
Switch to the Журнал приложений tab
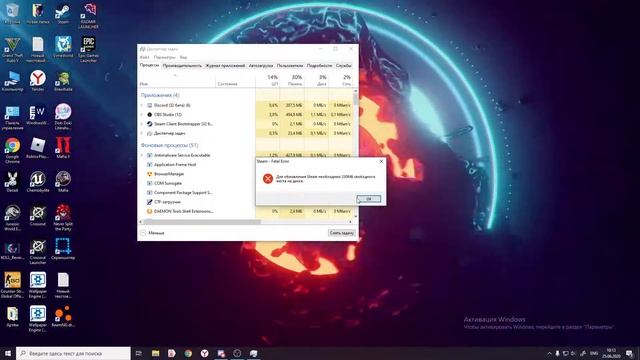225,66
